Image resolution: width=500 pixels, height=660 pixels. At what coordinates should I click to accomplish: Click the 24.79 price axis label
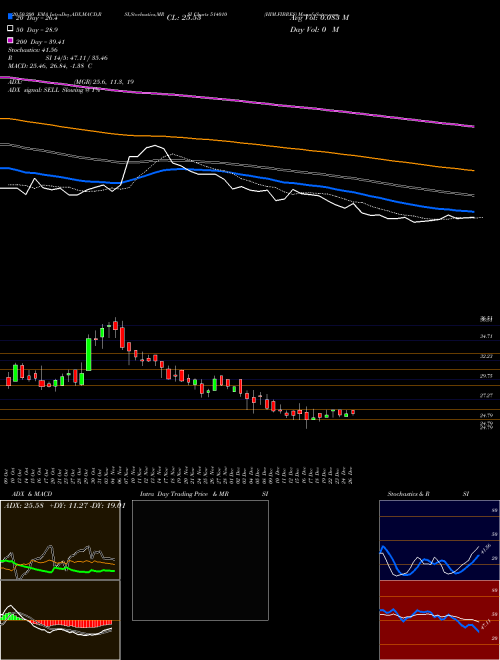coord(486,415)
